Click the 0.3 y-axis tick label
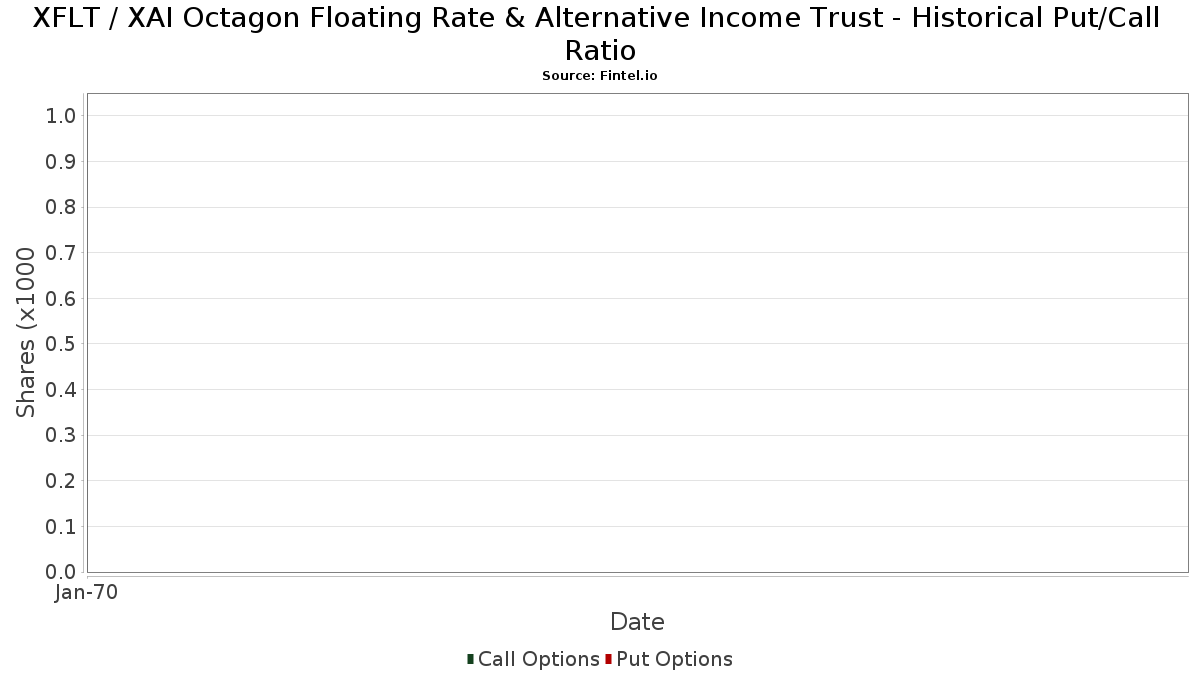 [61, 436]
